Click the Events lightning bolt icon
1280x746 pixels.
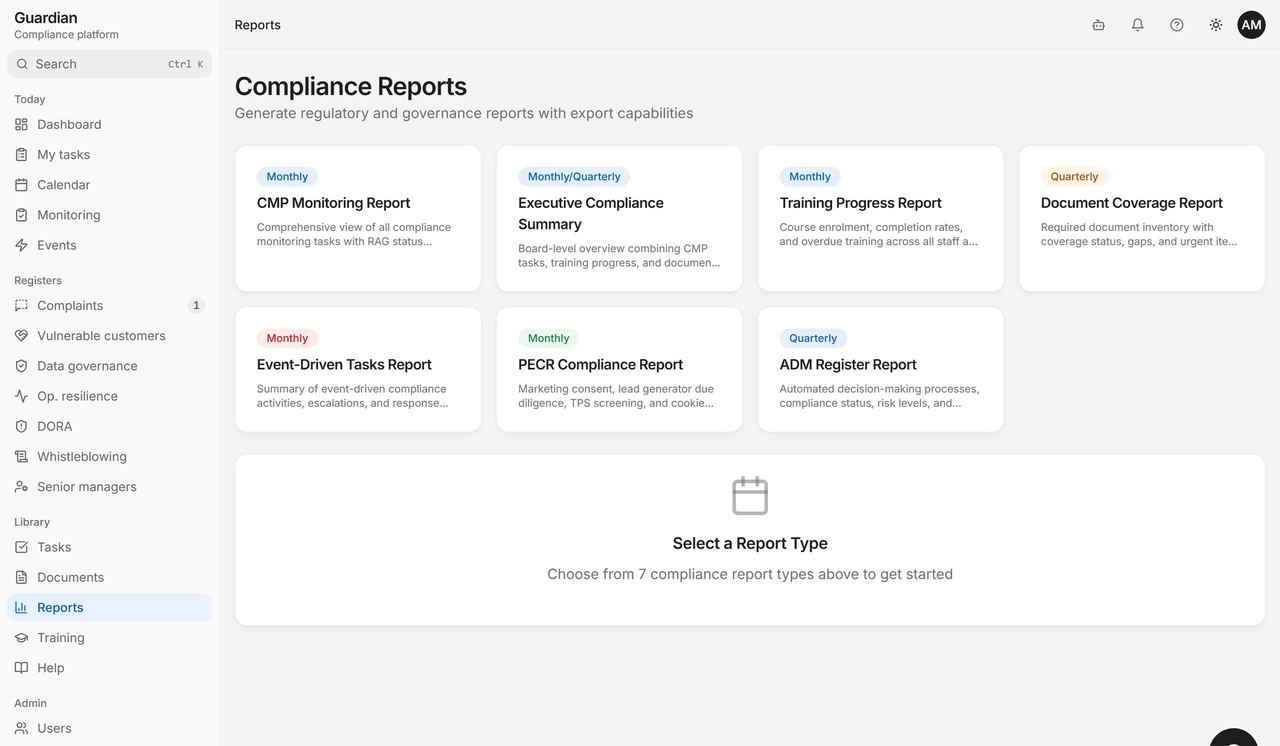click(x=21, y=244)
